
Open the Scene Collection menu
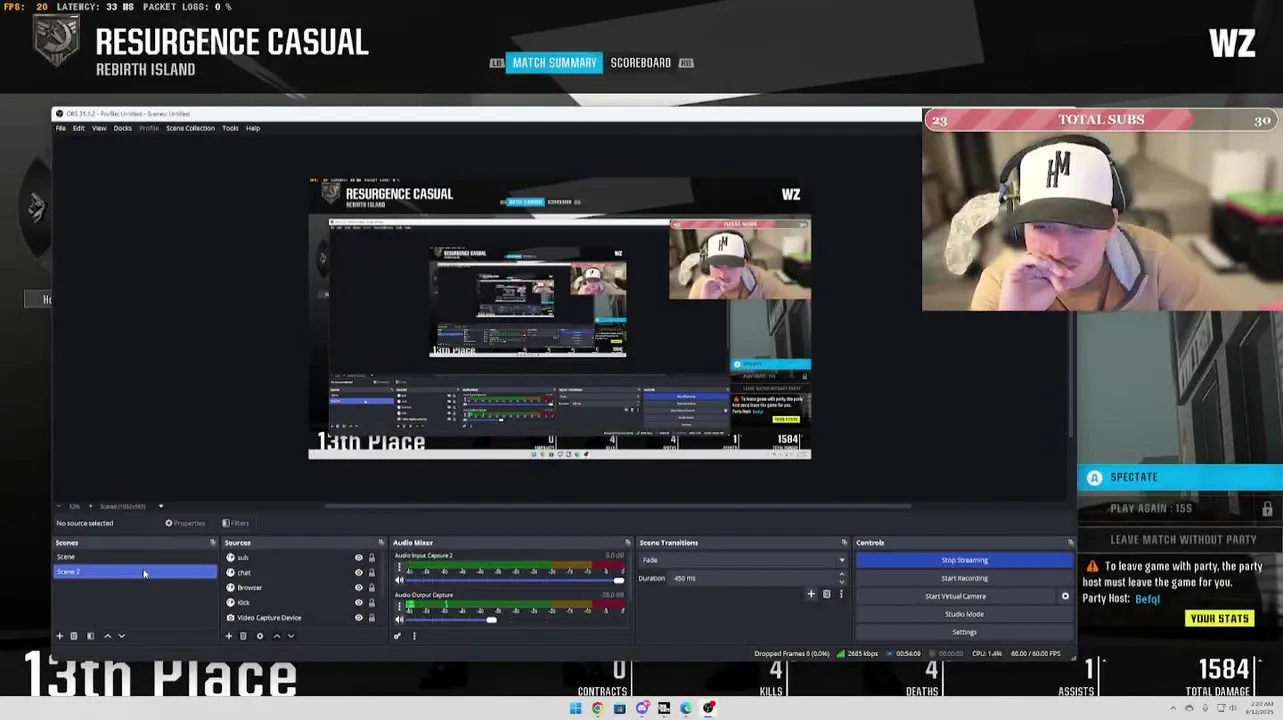click(190, 128)
